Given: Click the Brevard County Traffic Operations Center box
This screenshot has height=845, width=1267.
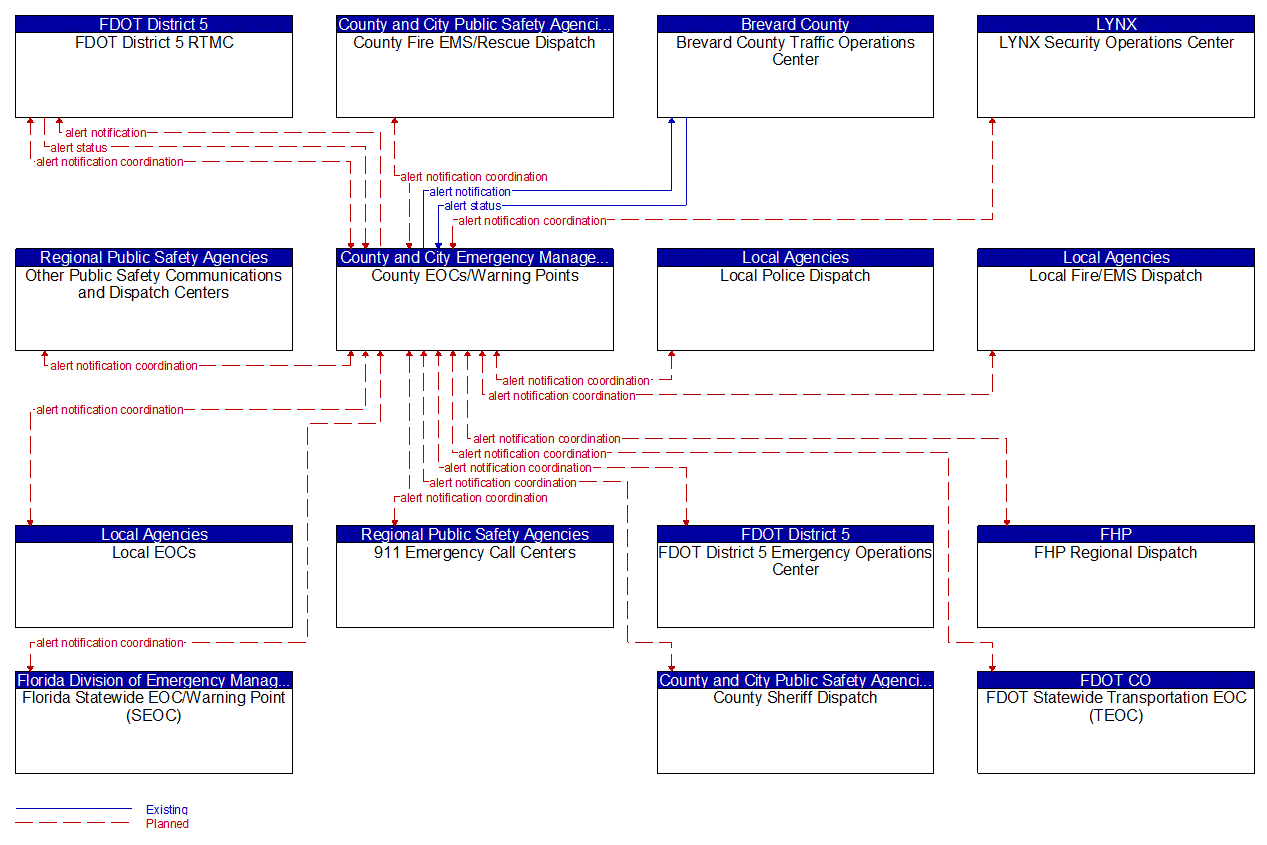Looking at the screenshot, I should pyautogui.click(x=795, y=67).
